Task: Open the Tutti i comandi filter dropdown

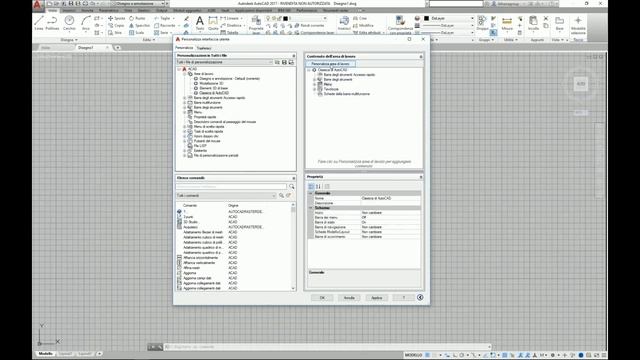Action: pyautogui.click(x=226, y=196)
